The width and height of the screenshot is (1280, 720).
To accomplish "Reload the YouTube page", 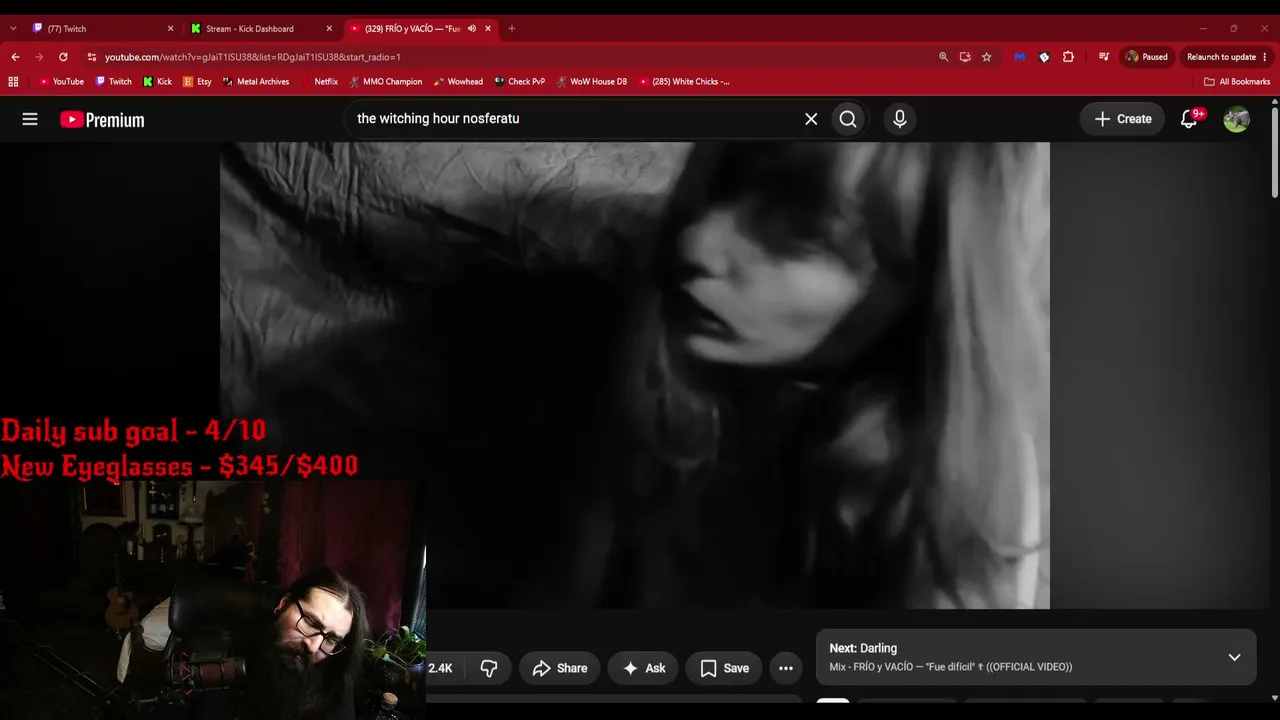I will [63, 57].
